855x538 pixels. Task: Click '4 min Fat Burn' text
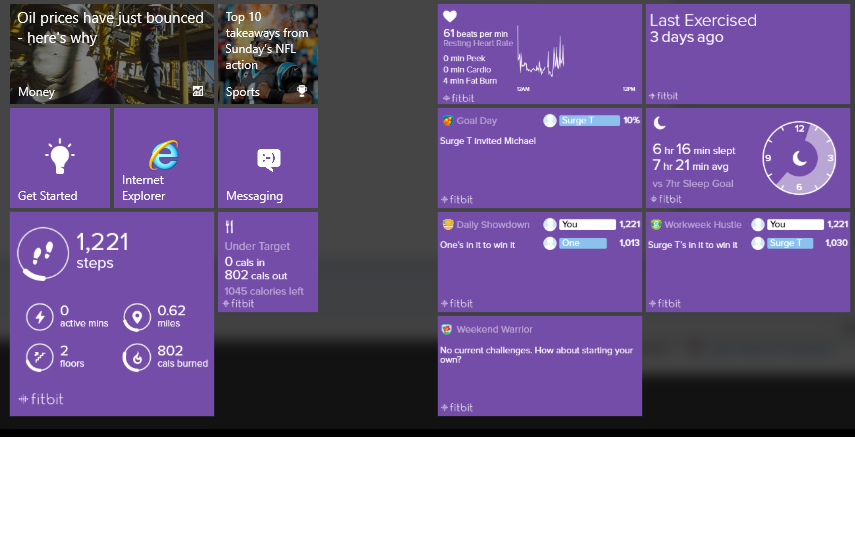coord(470,81)
